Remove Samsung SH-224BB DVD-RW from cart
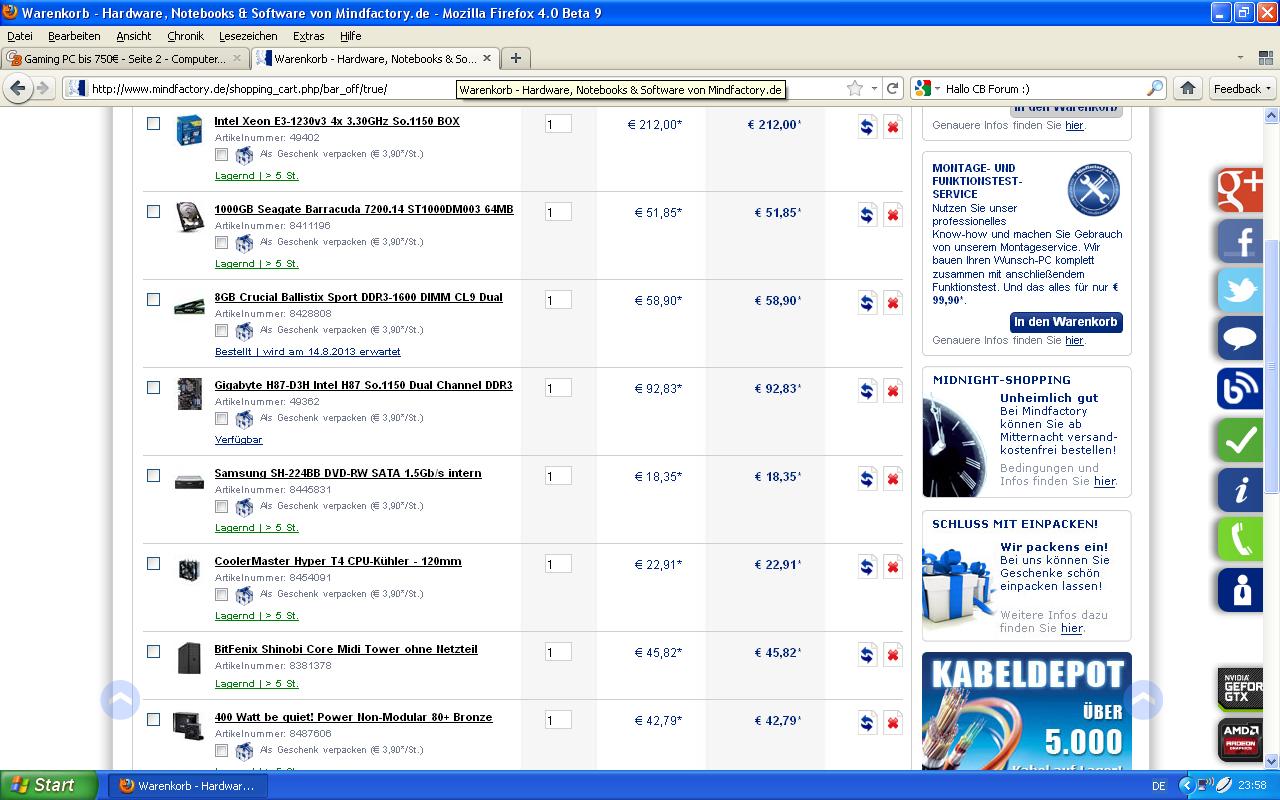Image resolution: width=1280 pixels, height=800 pixels. [893, 479]
